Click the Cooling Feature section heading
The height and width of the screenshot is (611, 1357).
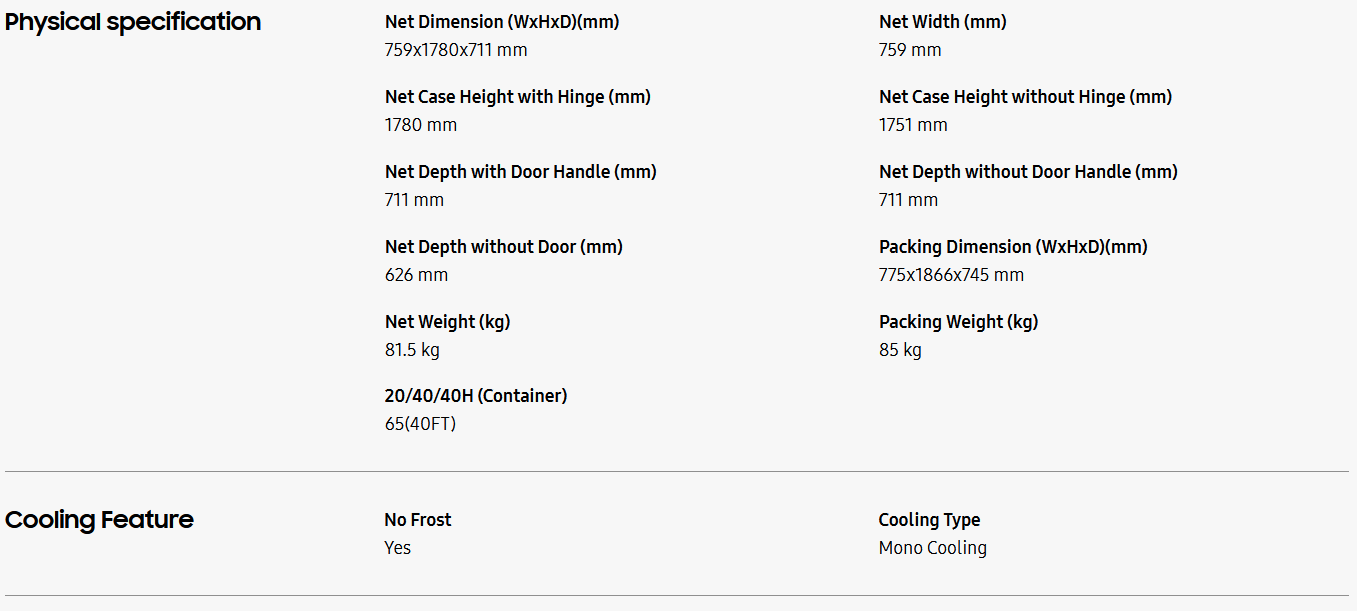99,520
